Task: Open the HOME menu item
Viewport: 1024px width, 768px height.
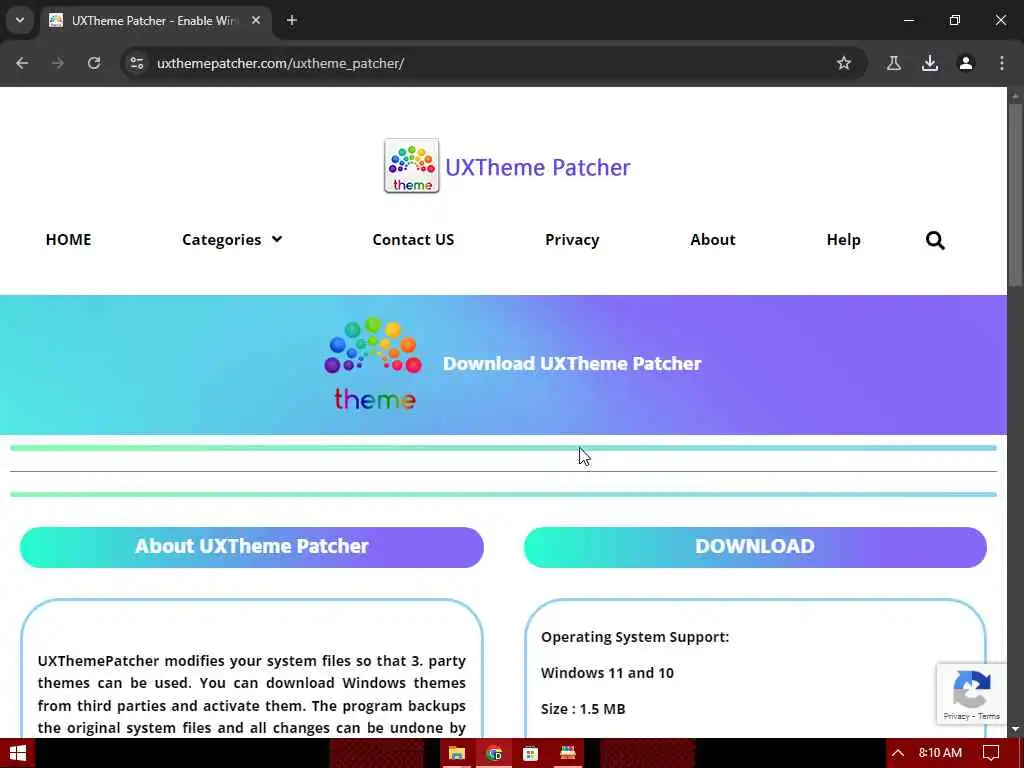Action: (x=69, y=240)
